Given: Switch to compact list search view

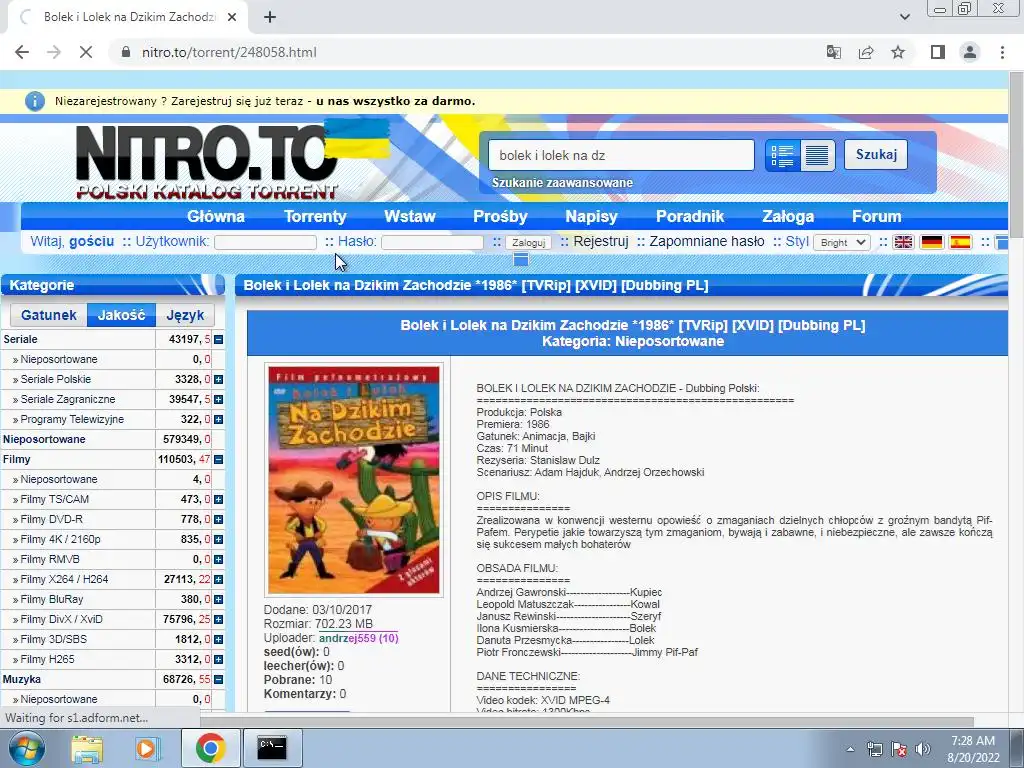Looking at the screenshot, I should (x=817, y=155).
